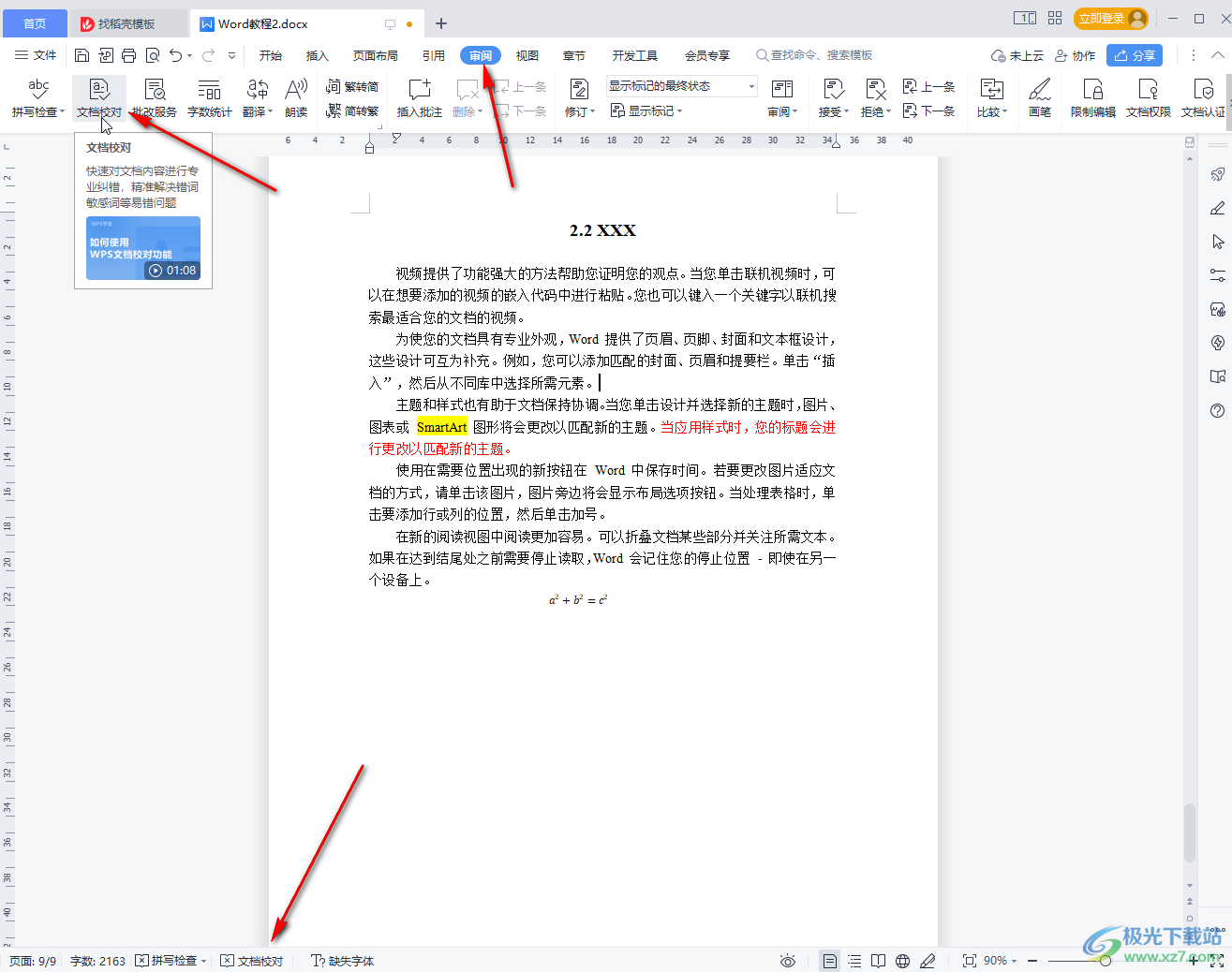Activate the 画笔 ink brush tool
1232x972 pixels.
(x=1040, y=97)
